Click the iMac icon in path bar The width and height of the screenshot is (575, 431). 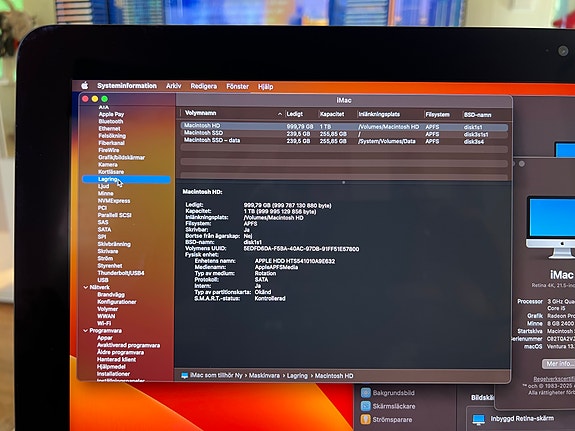(x=185, y=376)
